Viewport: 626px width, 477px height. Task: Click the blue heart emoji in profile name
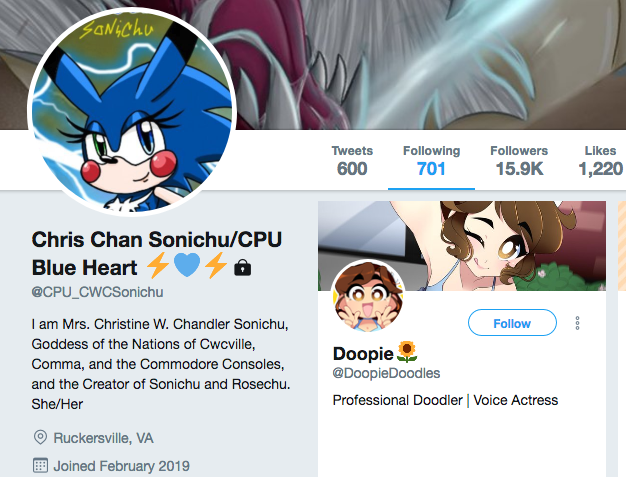[187, 265]
